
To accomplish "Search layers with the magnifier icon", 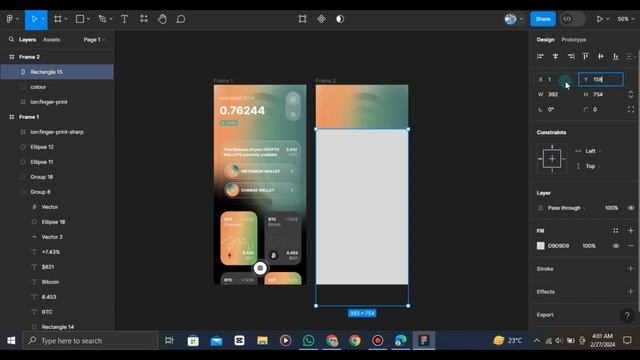I will [11, 40].
